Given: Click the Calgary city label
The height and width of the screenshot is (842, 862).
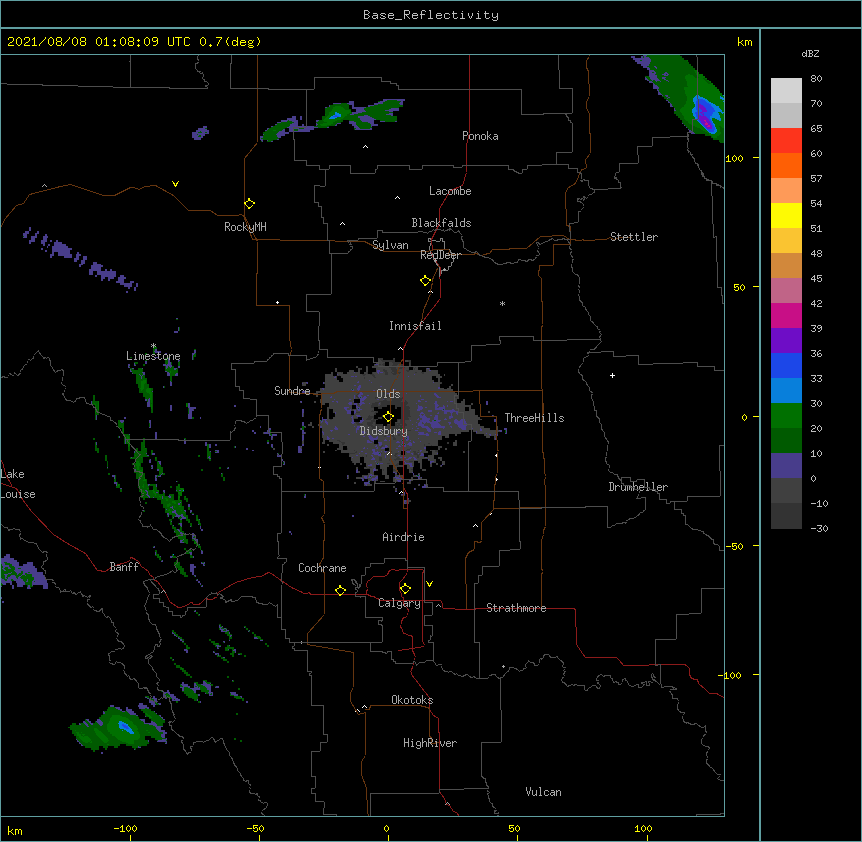Looking at the screenshot, I should tap(399, 603).
